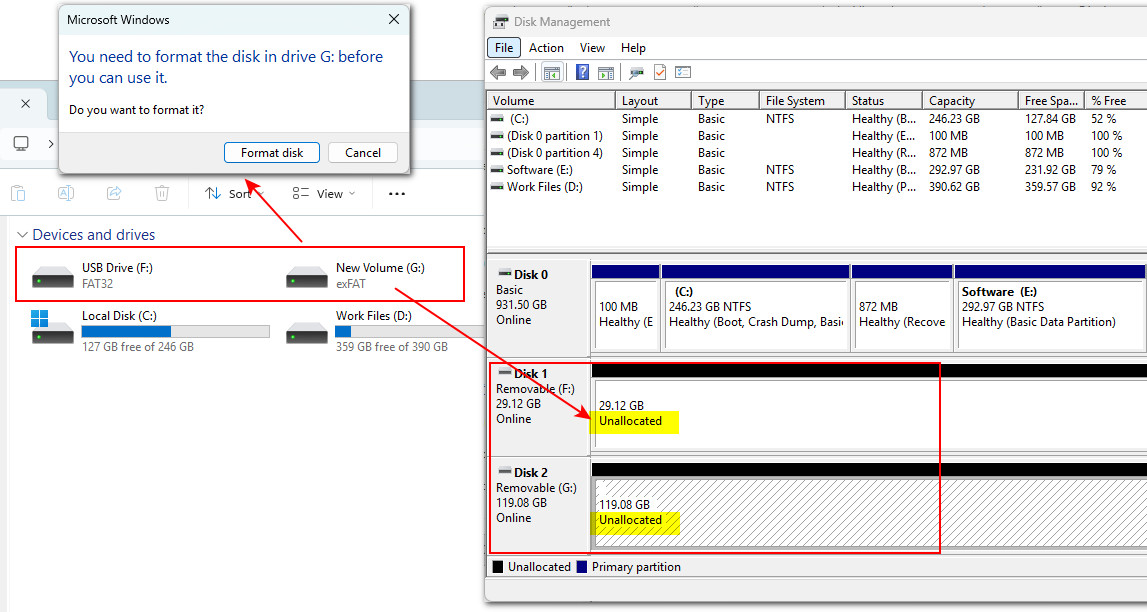Viewport: 1147px width, 612px height.
Task: Click the checklist settings toolbar icon
Action: point(682,72)
